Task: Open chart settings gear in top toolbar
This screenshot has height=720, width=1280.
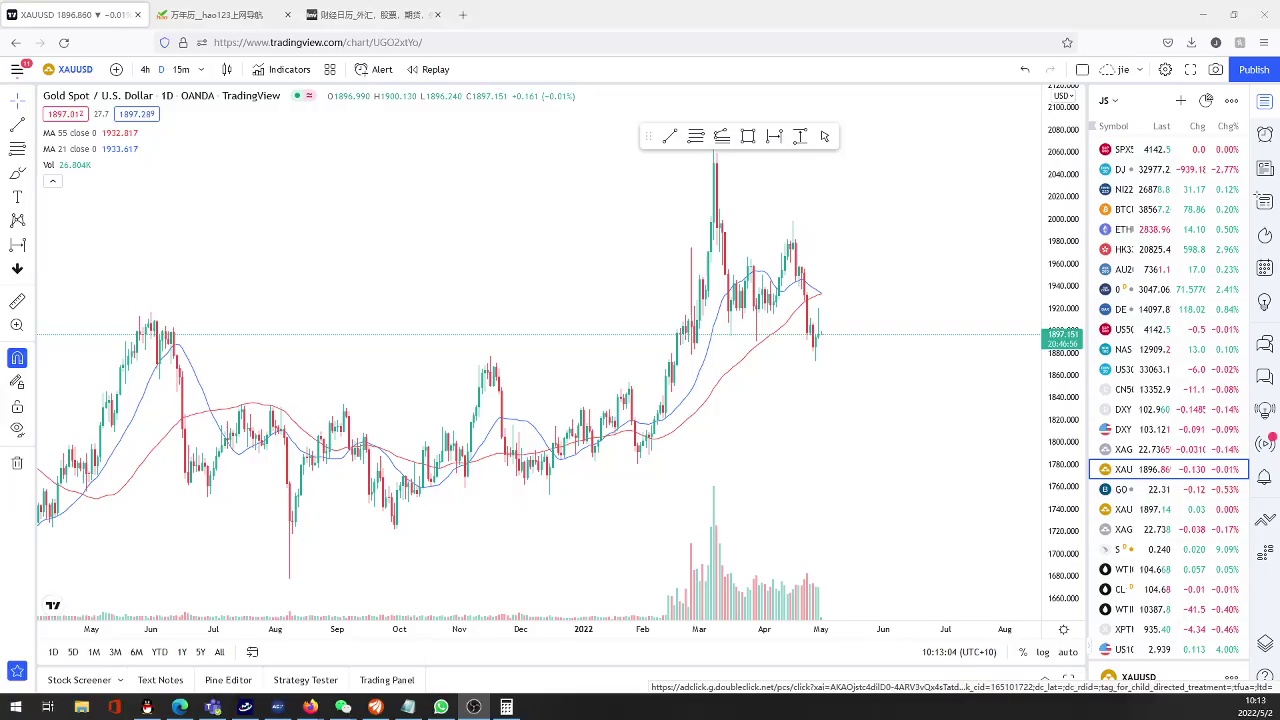Action: point(1165,69)
